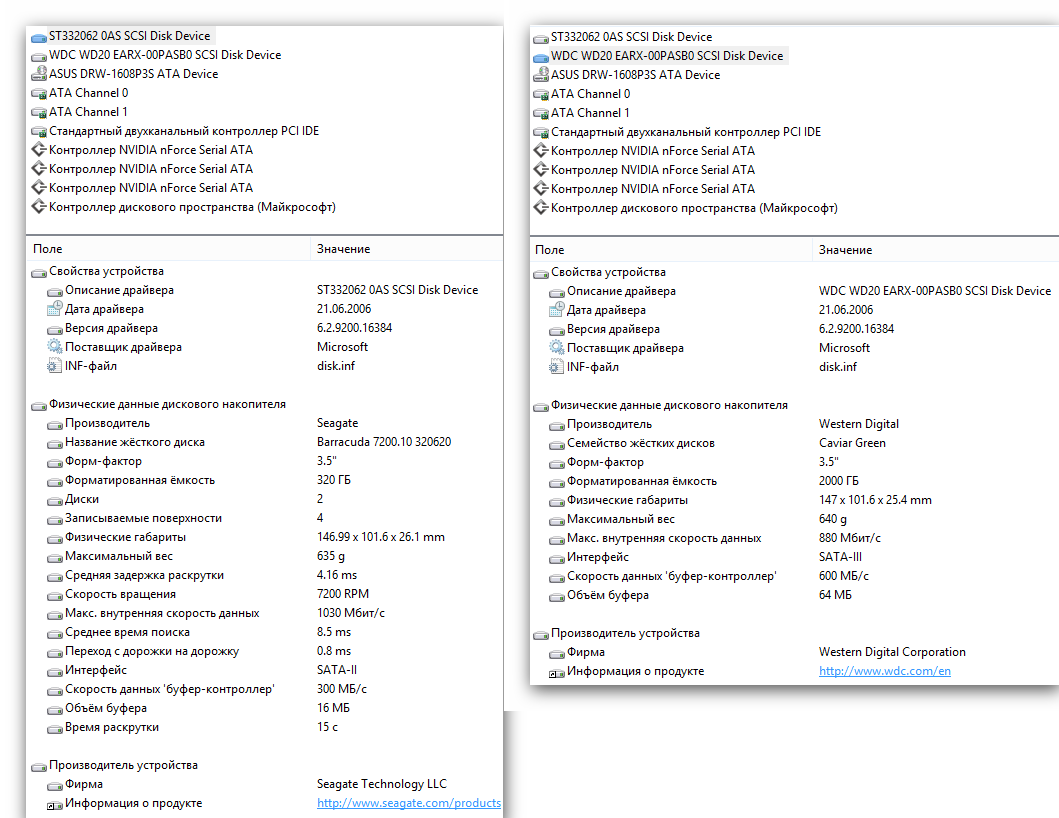Select the "Диски" row label
The image size is (1059, 818).
pyautogui.click(x=82, y=499)
